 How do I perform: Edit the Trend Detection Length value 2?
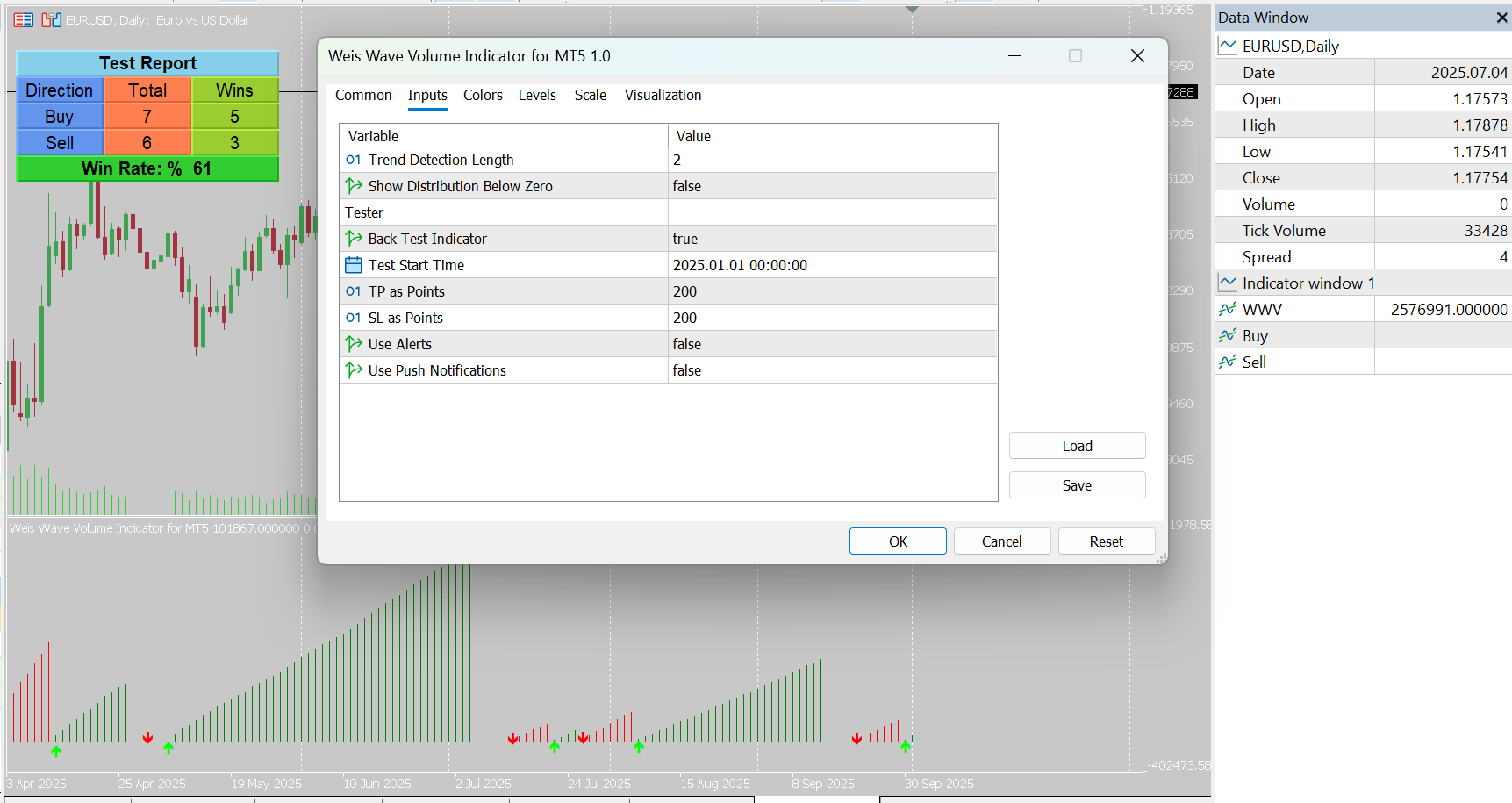pos(833,160)
